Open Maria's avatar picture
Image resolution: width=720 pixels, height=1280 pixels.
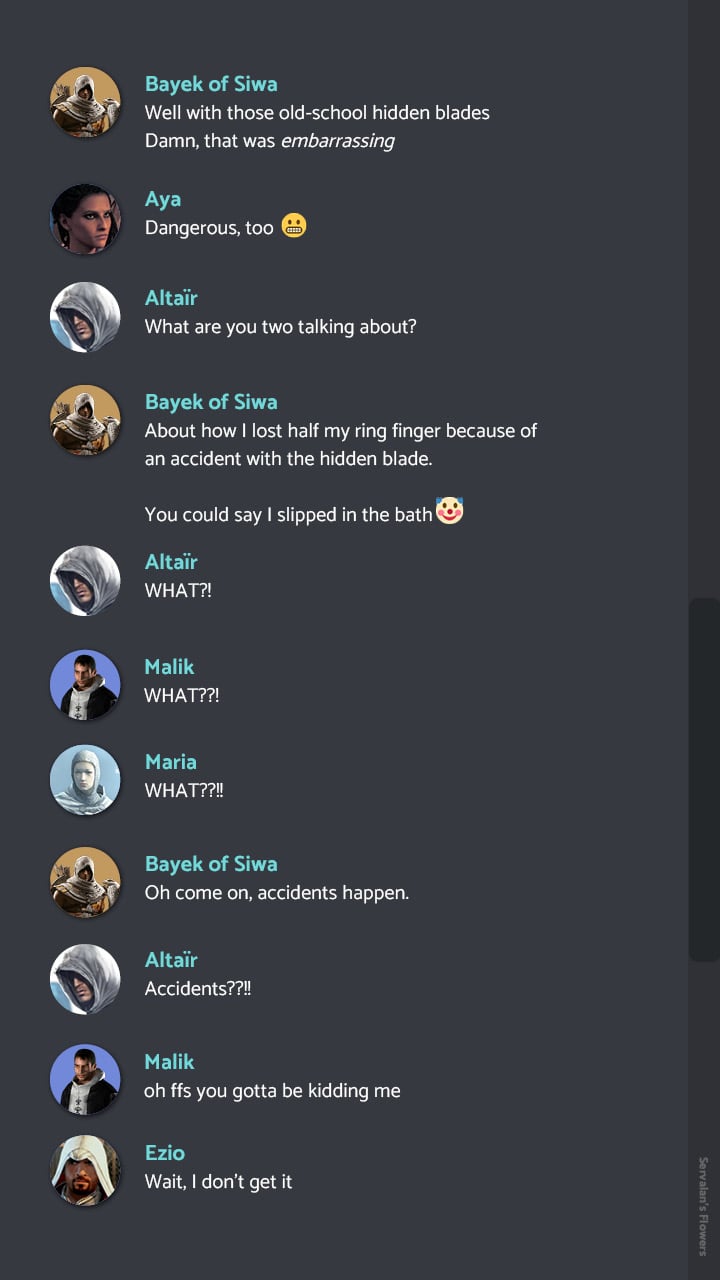coord(85,780)
